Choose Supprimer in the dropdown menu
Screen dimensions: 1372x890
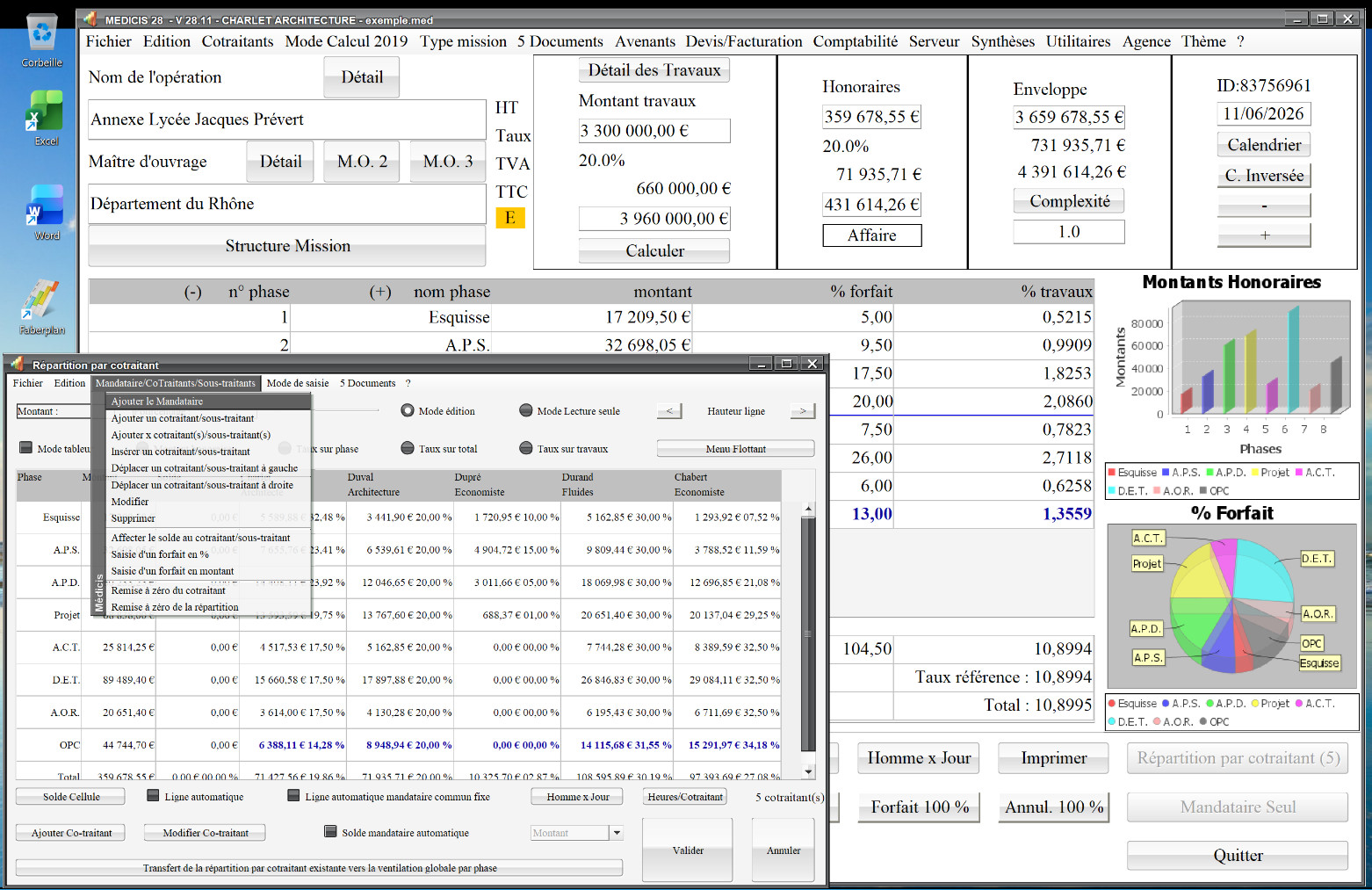(x=134, y=518)
